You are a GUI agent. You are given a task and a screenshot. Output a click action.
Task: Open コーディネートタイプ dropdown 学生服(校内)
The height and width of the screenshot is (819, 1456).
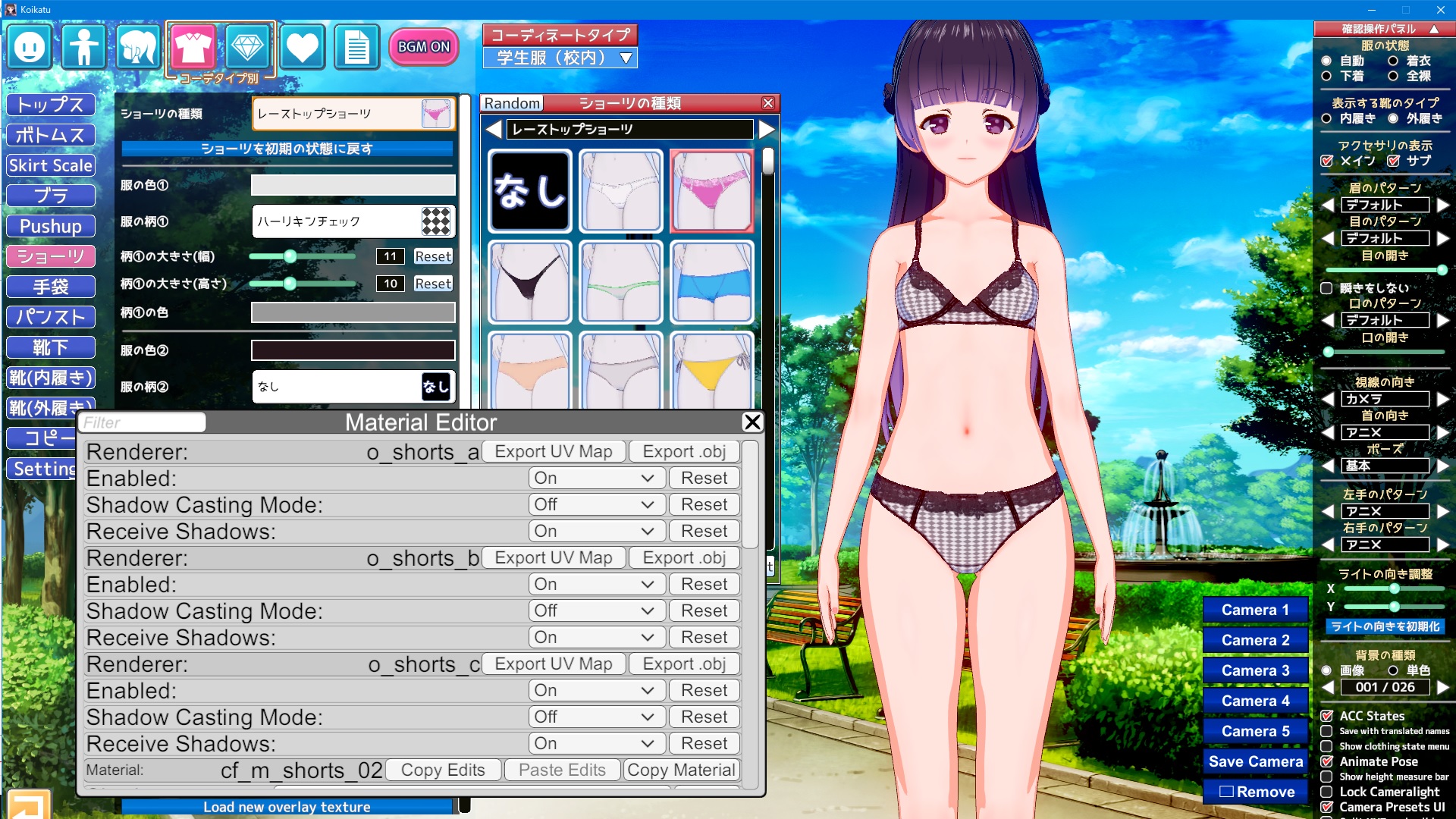click(560, 58)
